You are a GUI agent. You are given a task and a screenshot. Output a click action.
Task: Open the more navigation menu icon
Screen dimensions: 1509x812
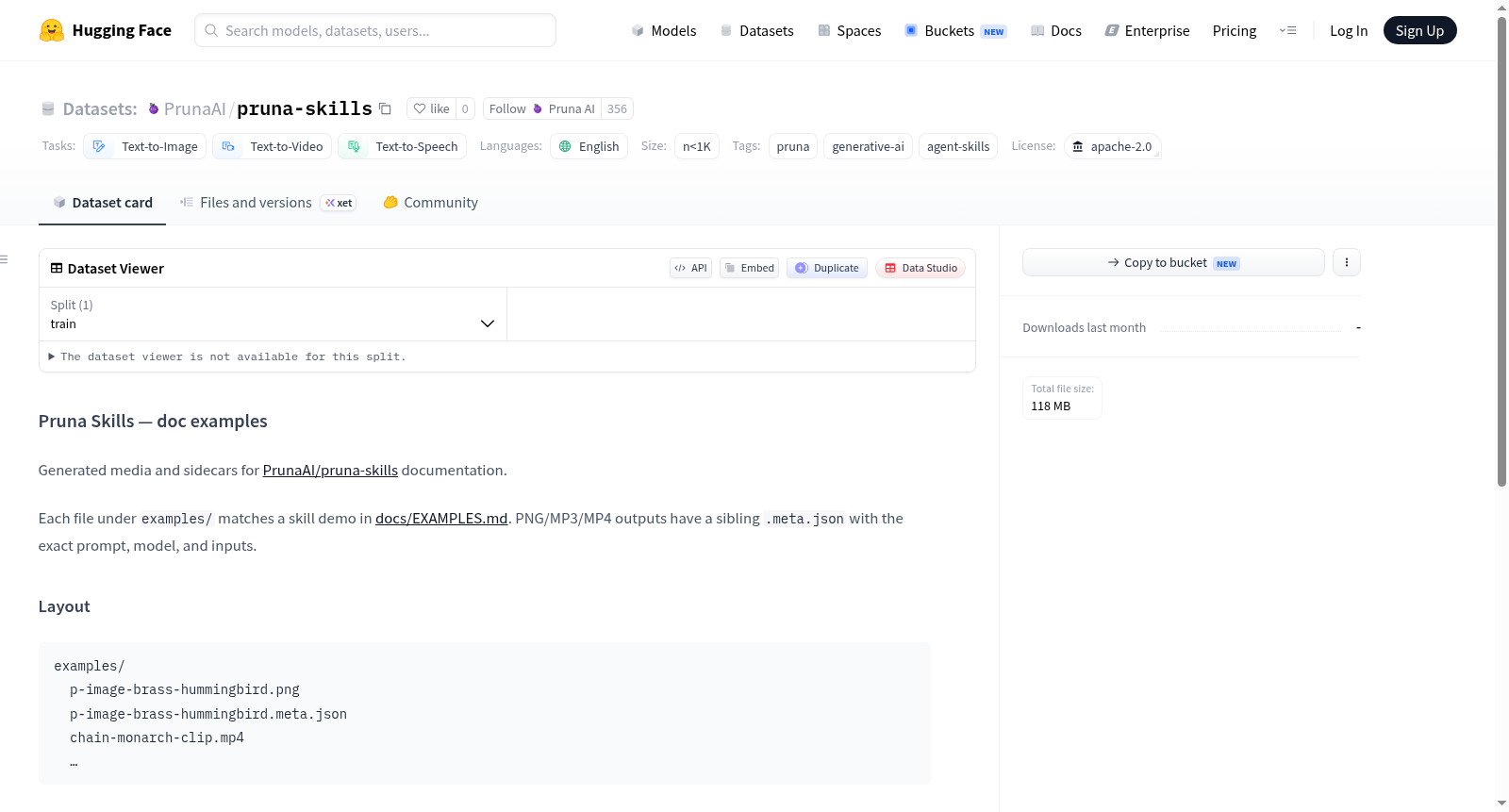[1287, 30]
